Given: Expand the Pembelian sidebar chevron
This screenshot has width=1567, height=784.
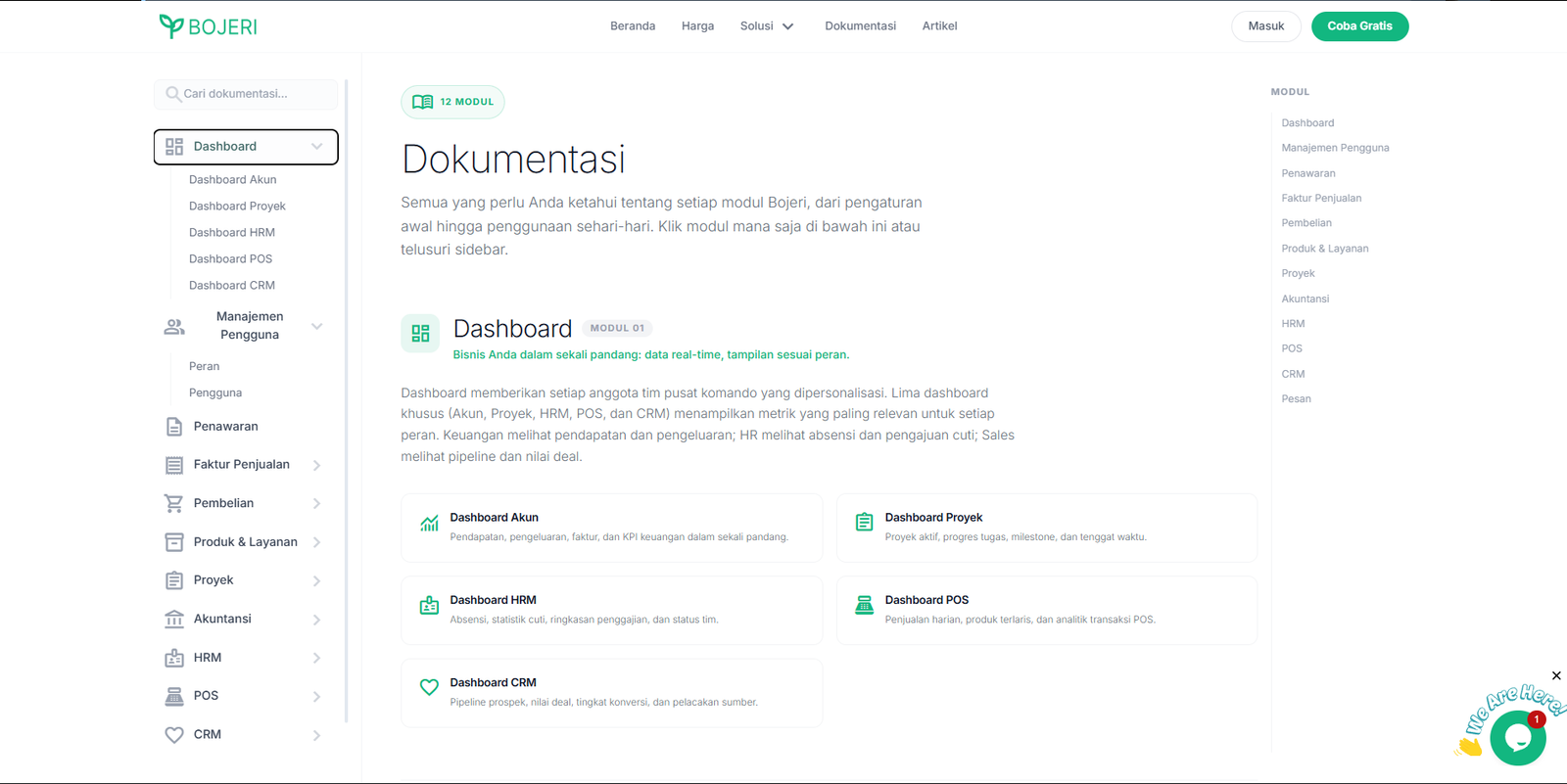Looking at the screenshot, I should tap(317, 504).
